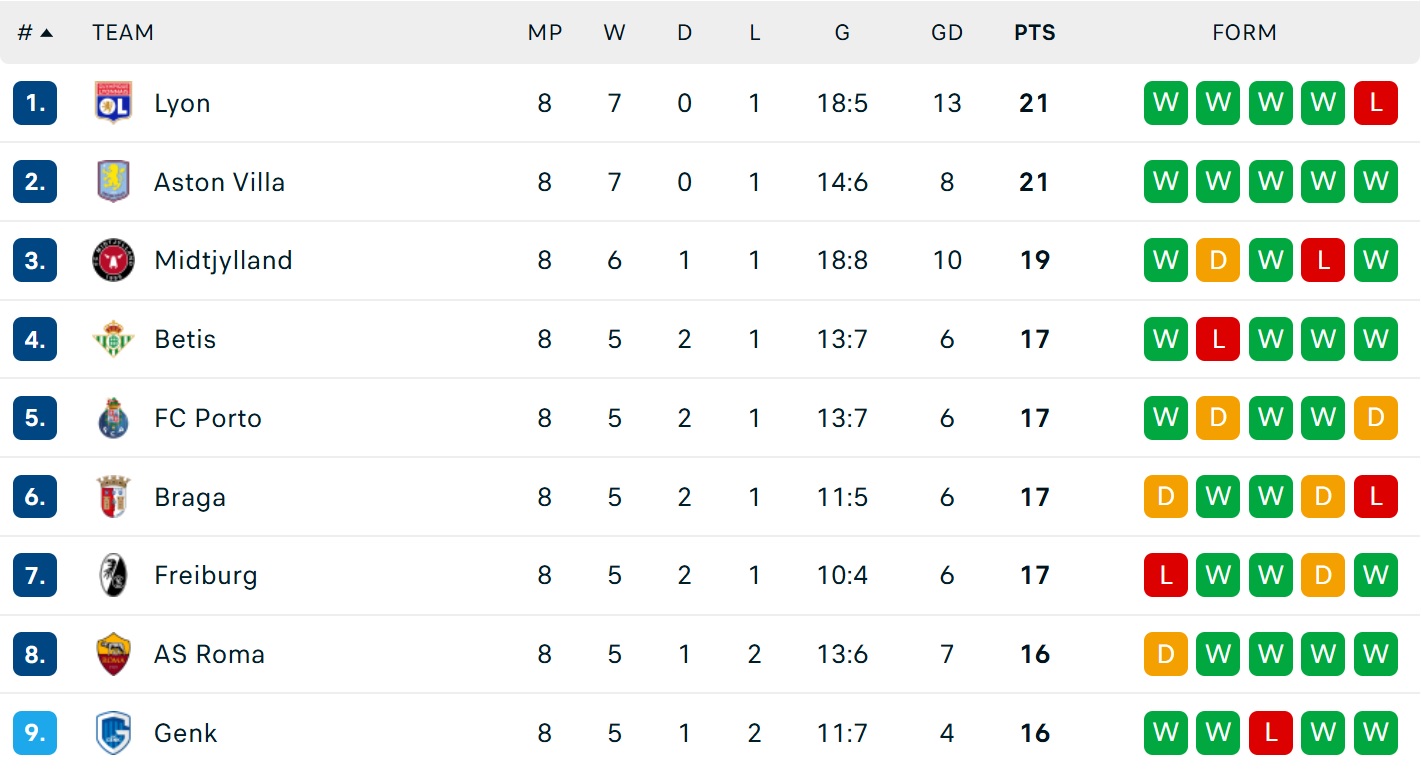Viewport: 1421px width, 769px height.
Task: Click the Betis club badge
Action: pos(113,340)
